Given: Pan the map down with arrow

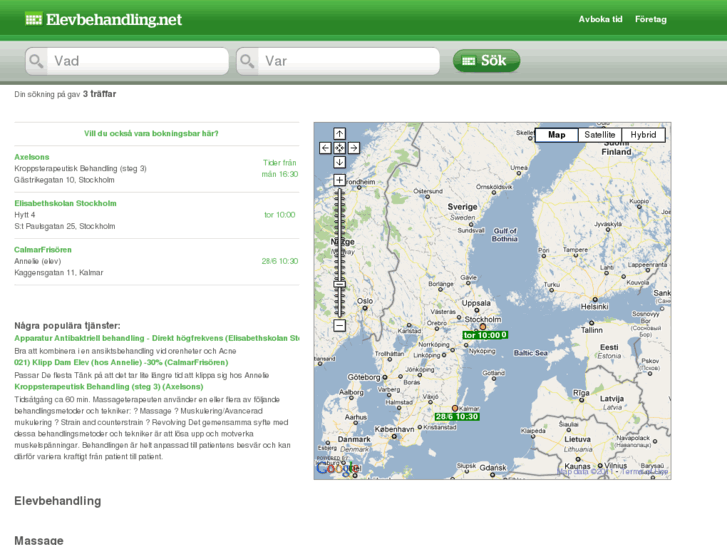Looking at the screenshot, I should tap(339, 162).
